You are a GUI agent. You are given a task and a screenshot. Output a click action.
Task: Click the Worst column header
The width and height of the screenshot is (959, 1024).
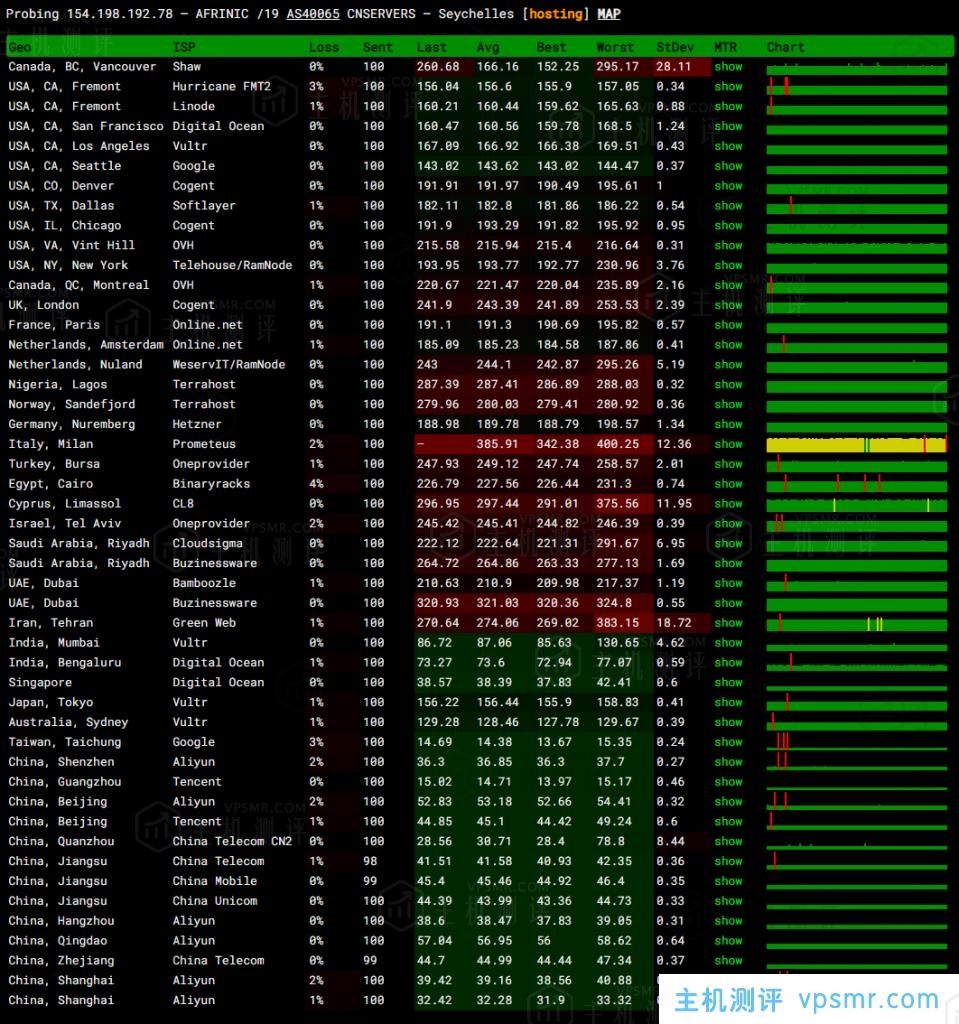615,47
